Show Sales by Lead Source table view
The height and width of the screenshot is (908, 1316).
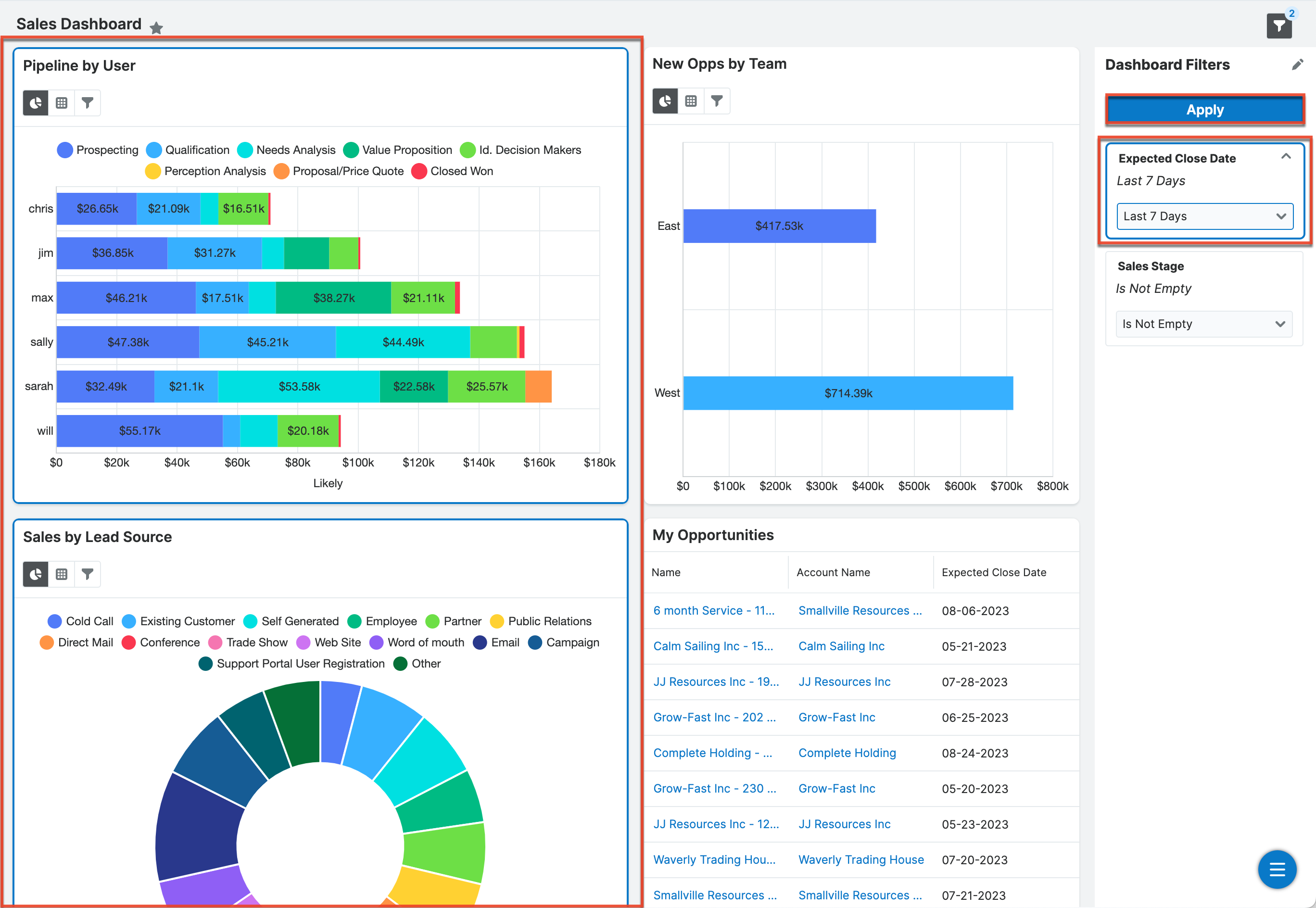[62, 574]
